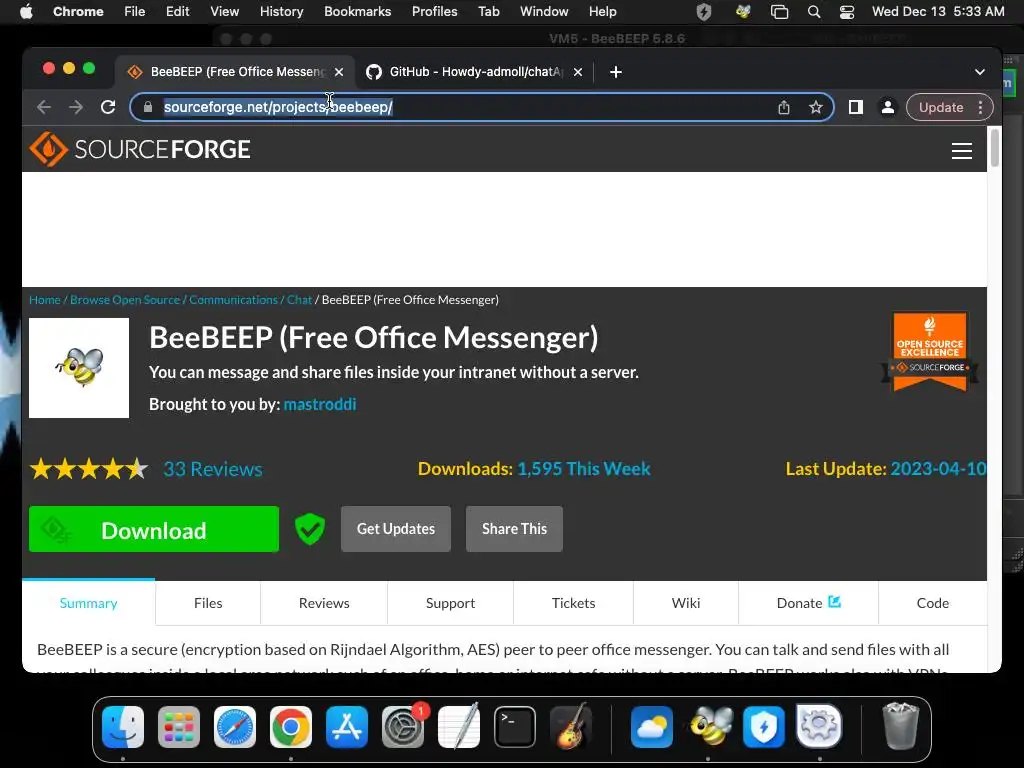Screen dimensions: 1024x768
Task: Expand the tab search chevron
Action: point(980,72)
